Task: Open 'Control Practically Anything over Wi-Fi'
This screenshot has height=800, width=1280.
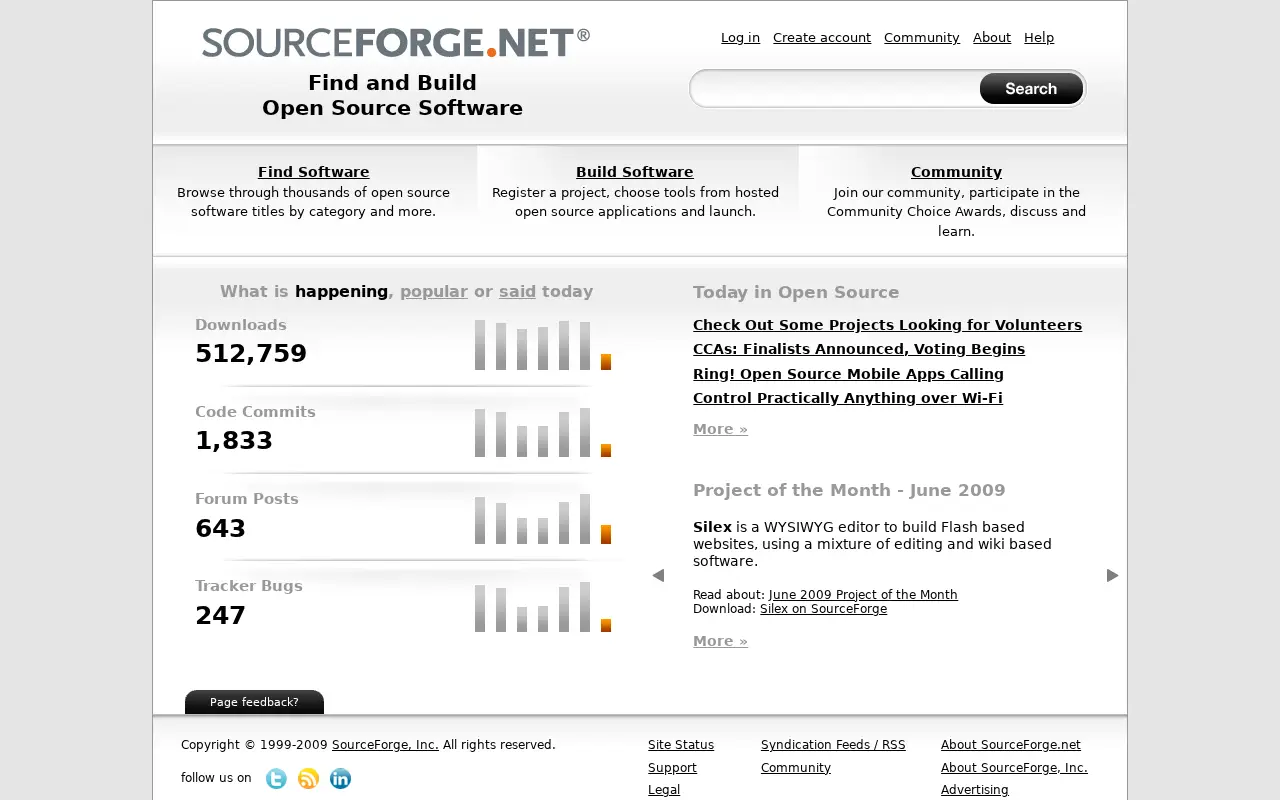Action: [848, 398]
